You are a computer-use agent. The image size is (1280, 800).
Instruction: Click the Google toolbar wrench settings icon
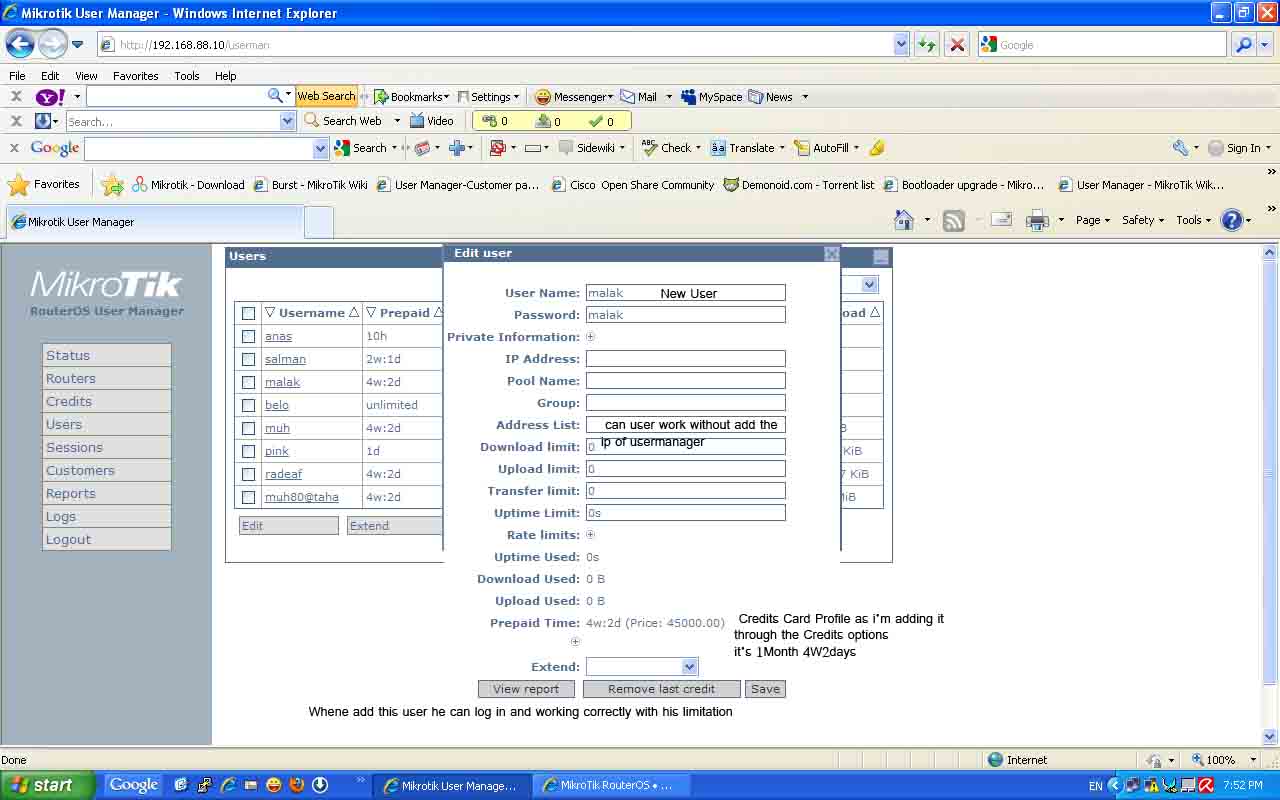point(1180,148)
